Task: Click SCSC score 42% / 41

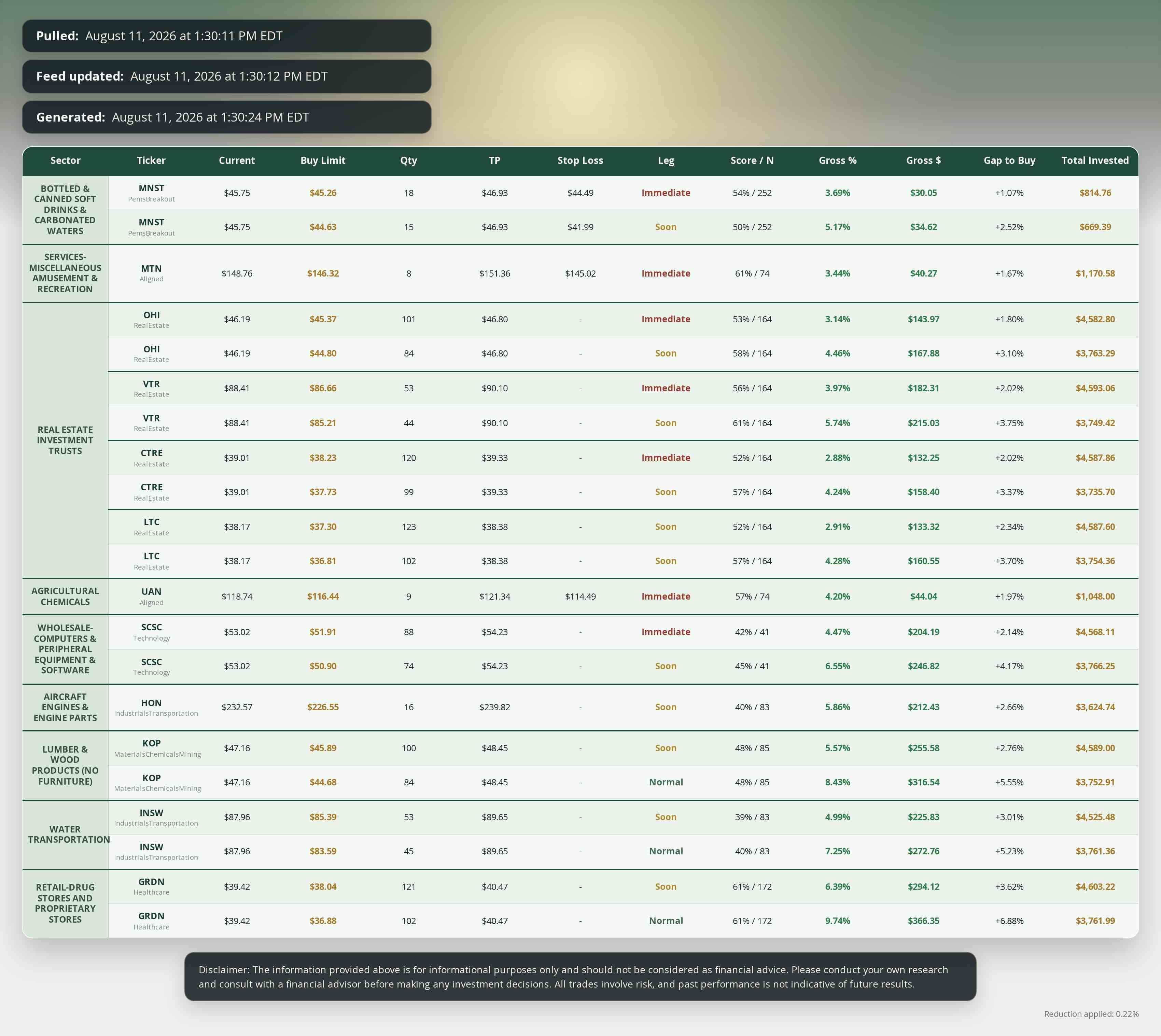Action: [x=752, y=632]
